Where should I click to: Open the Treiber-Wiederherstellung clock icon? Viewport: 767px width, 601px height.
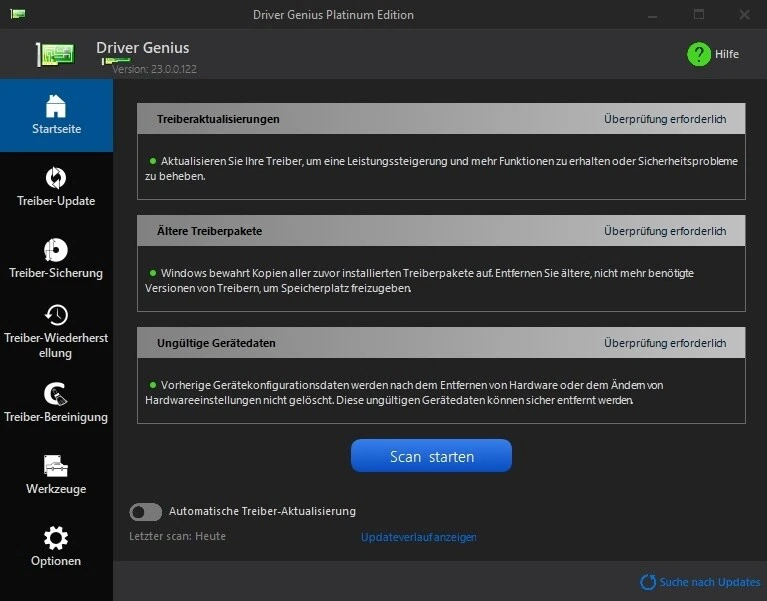pyautogui.click(x=56, y=315)
